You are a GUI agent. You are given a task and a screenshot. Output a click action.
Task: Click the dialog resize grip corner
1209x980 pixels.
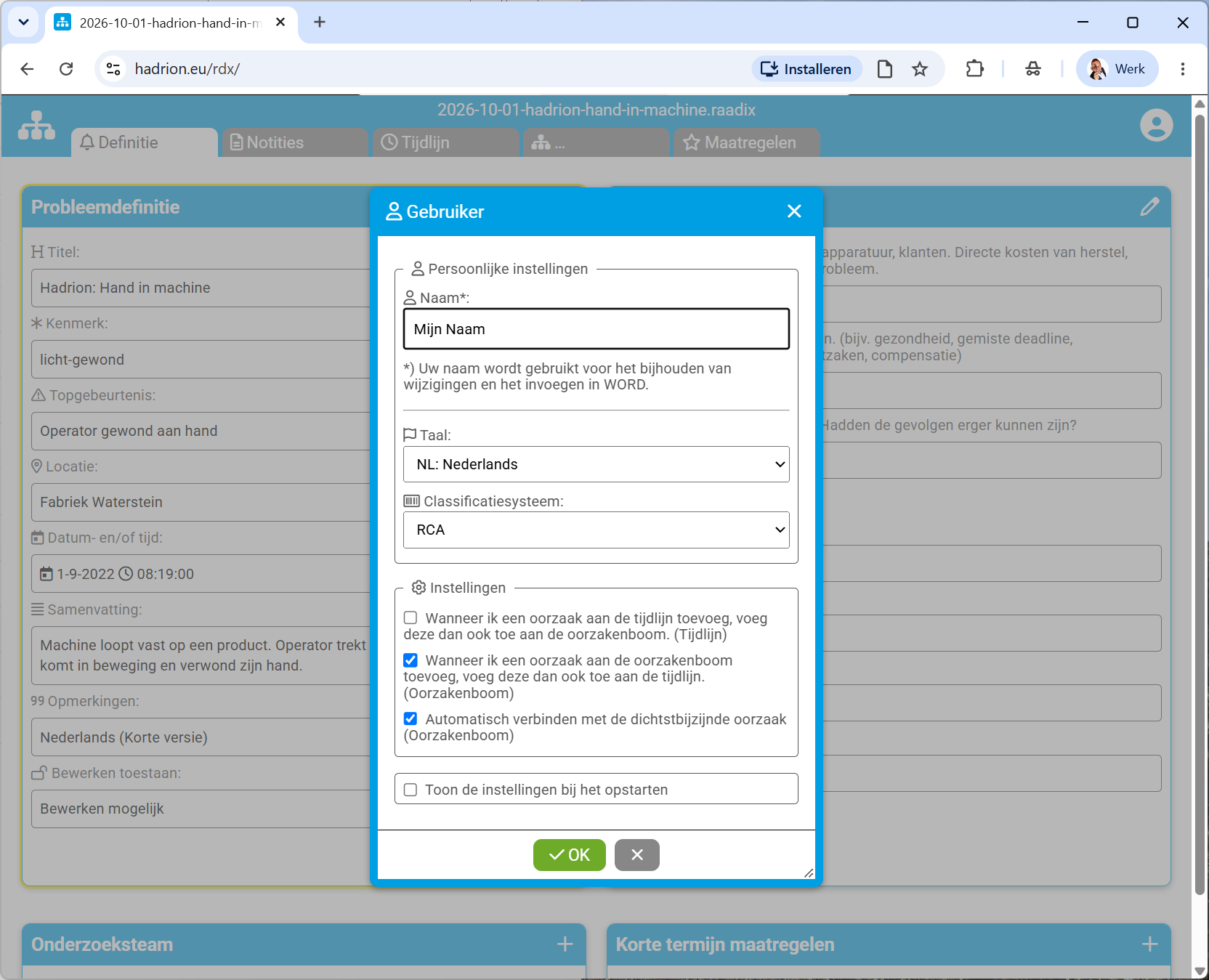pos(809,872)
